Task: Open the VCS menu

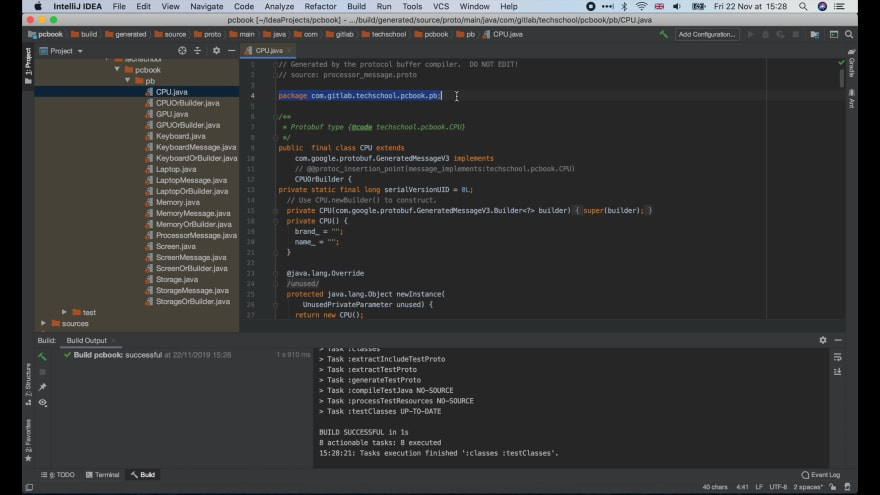Action: pos(441,7)
